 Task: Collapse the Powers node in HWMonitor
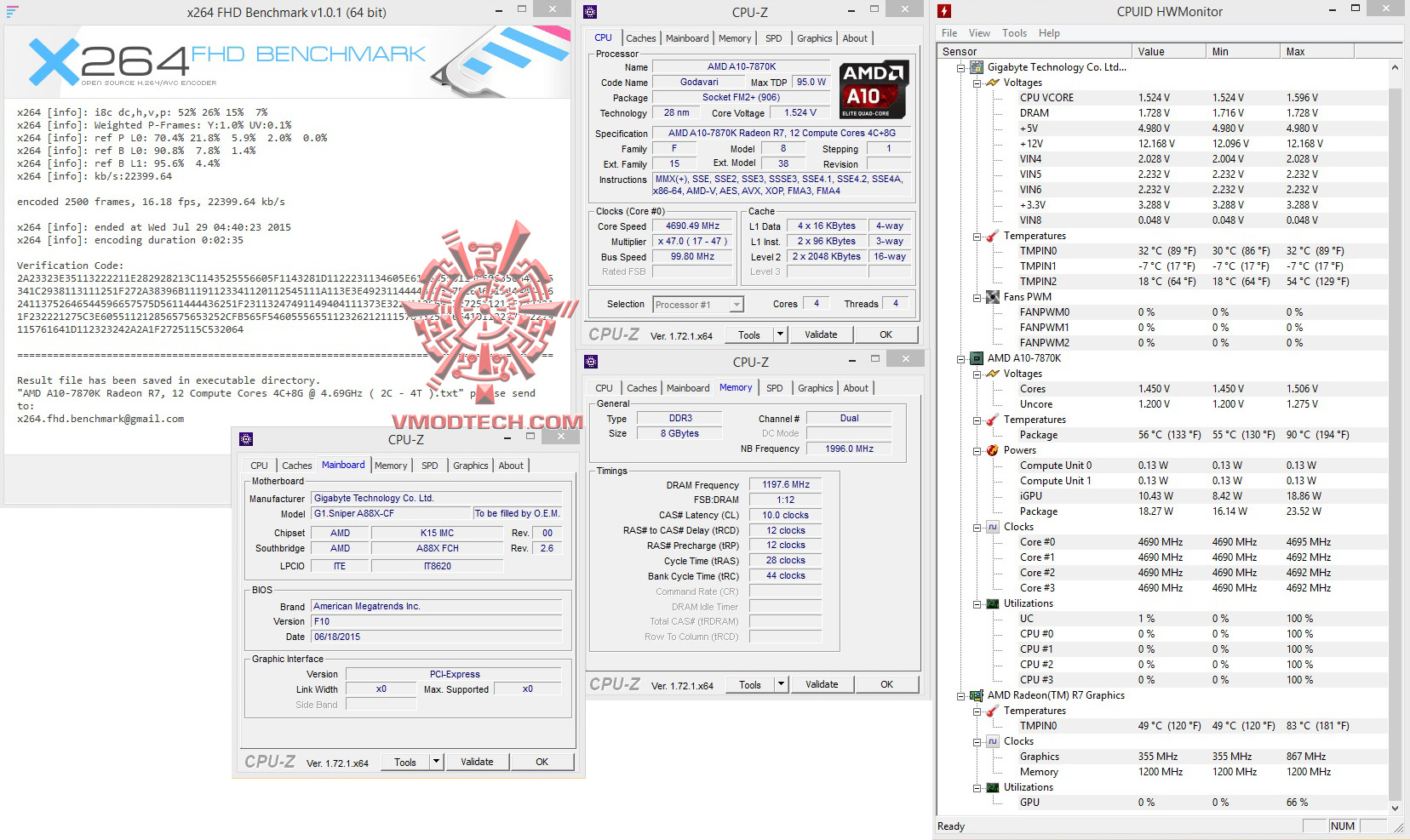pos(977,450)
